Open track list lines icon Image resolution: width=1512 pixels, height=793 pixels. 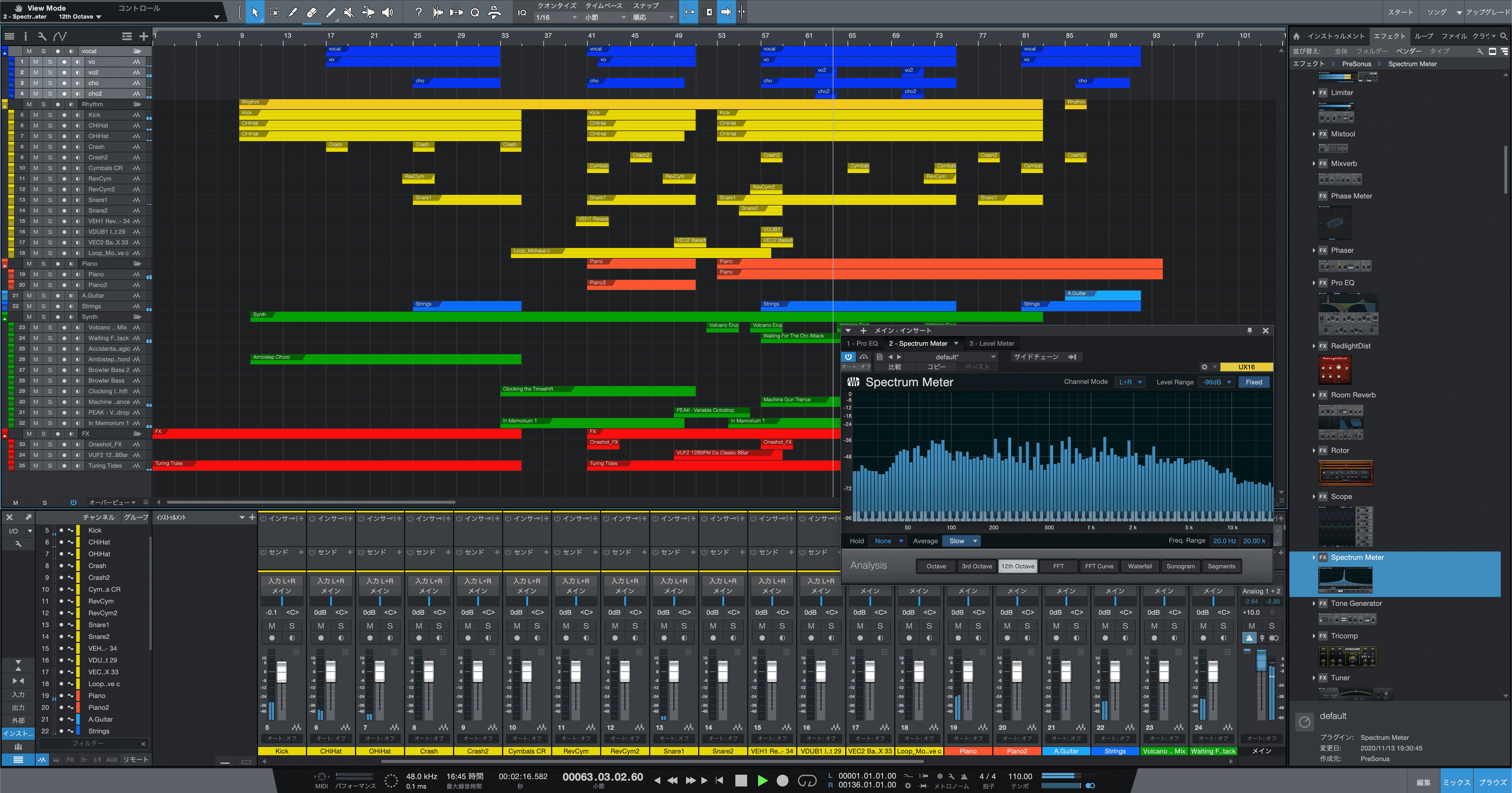click(9, 36)
